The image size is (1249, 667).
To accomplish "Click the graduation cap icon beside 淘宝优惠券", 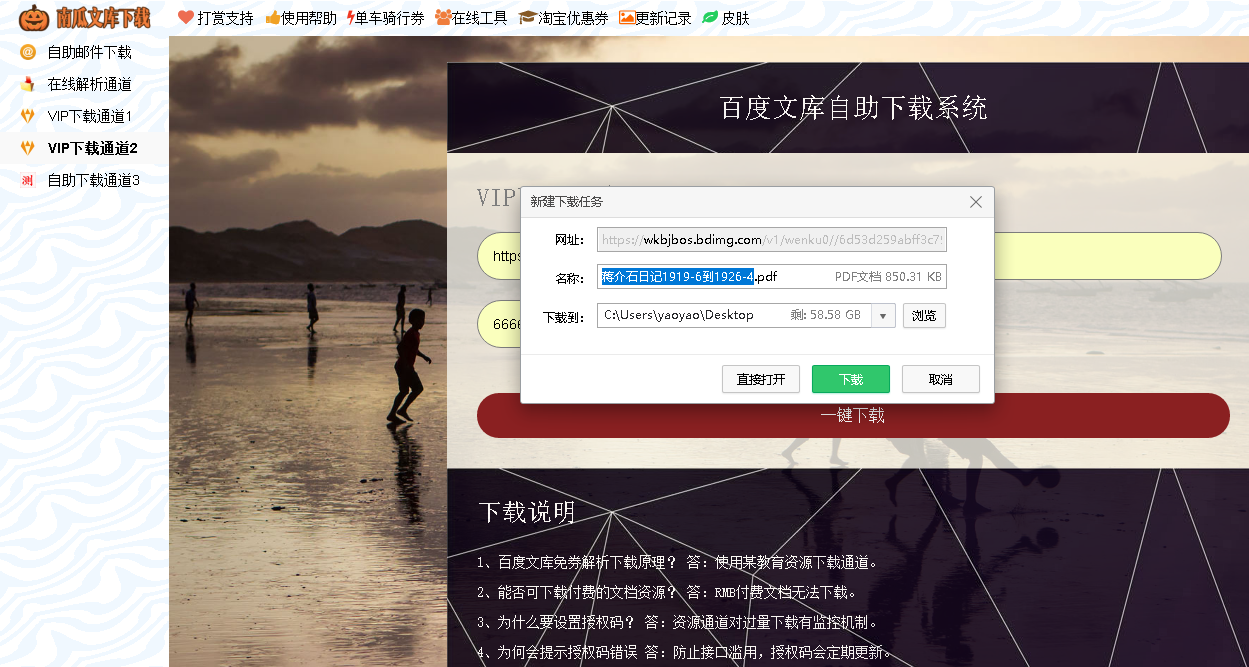I will pos(527,17).
